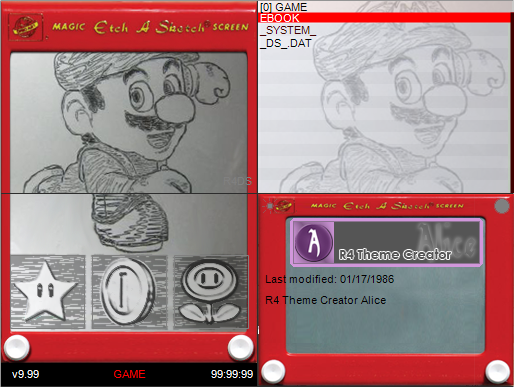The height and width of the screenshot is (387, 515).
Task: Select the coin icon tile
Action: pyautogui.click(x=129, y=292)
